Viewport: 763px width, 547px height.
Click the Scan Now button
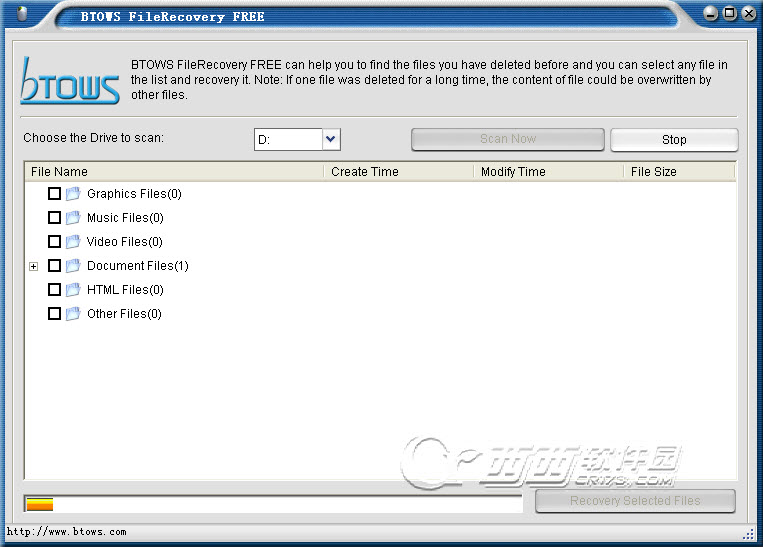point(508,140)
